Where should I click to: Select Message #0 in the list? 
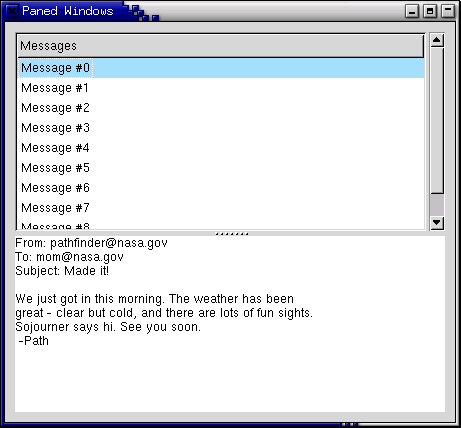tap(221, 68)
